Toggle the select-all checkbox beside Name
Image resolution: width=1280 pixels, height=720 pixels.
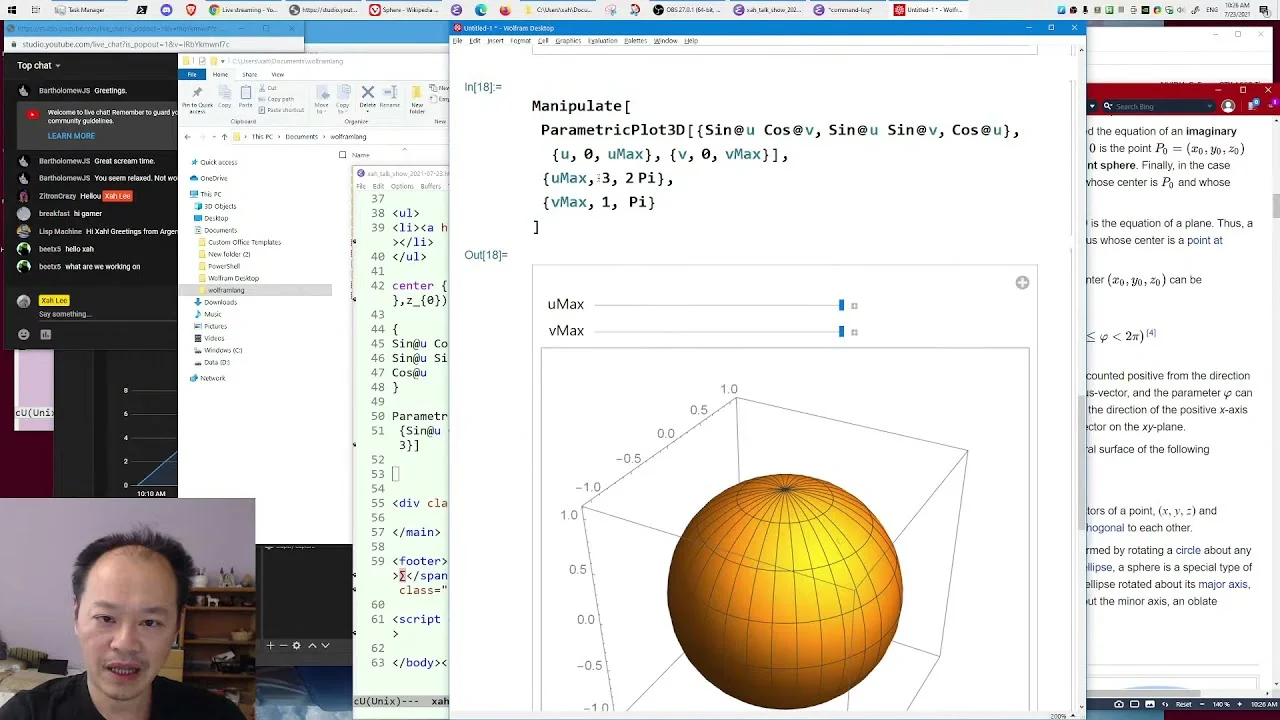coord(342,155)
